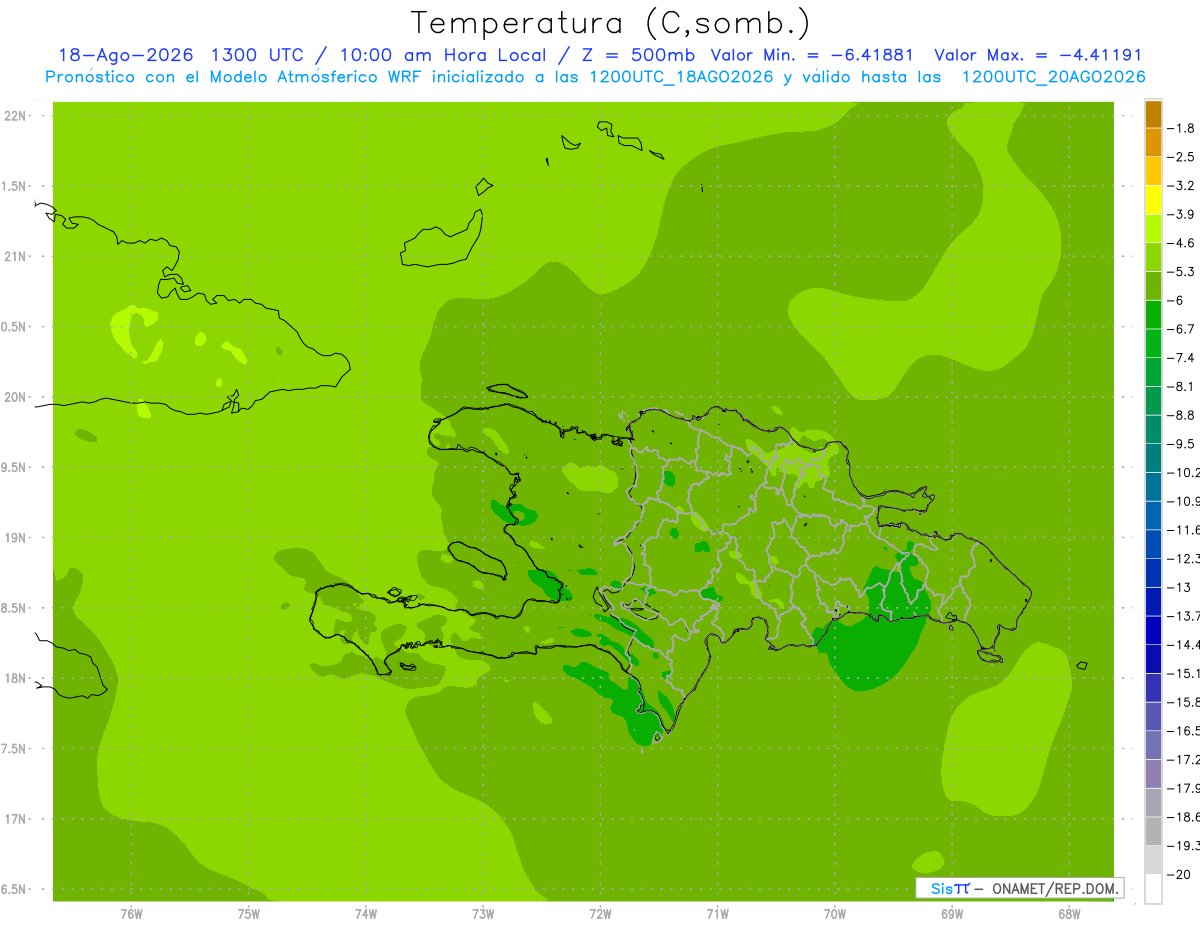This screenshot has width=1200, height=927.
Task: Pick the colorbar segment between -8.1 and -8.8
Action: (x=1153, y=400)
